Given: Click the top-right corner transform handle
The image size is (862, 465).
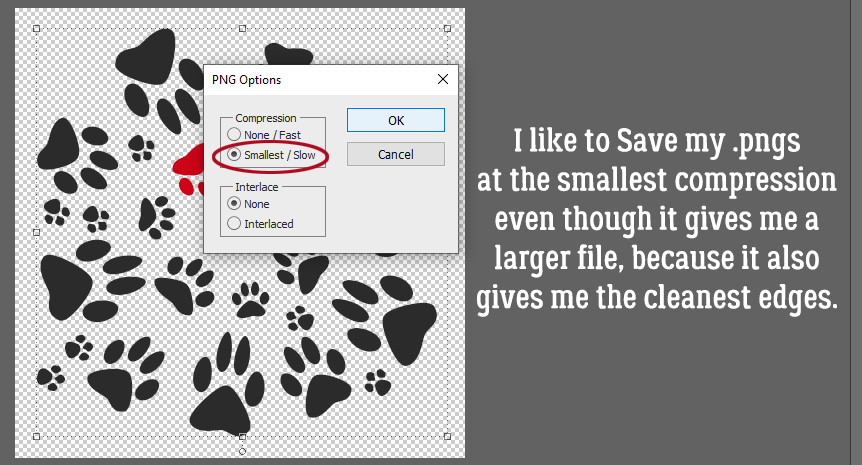Looking at the screenshot, I should pos(447,29).
